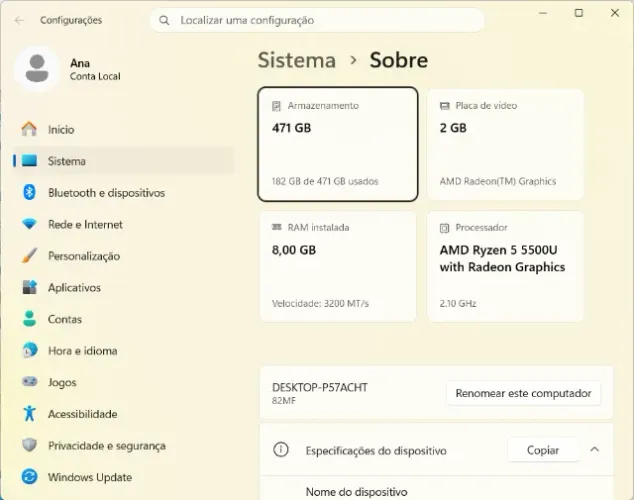Open Acessibilidade settings
The image size is (634, 500).
click(123, 414)
